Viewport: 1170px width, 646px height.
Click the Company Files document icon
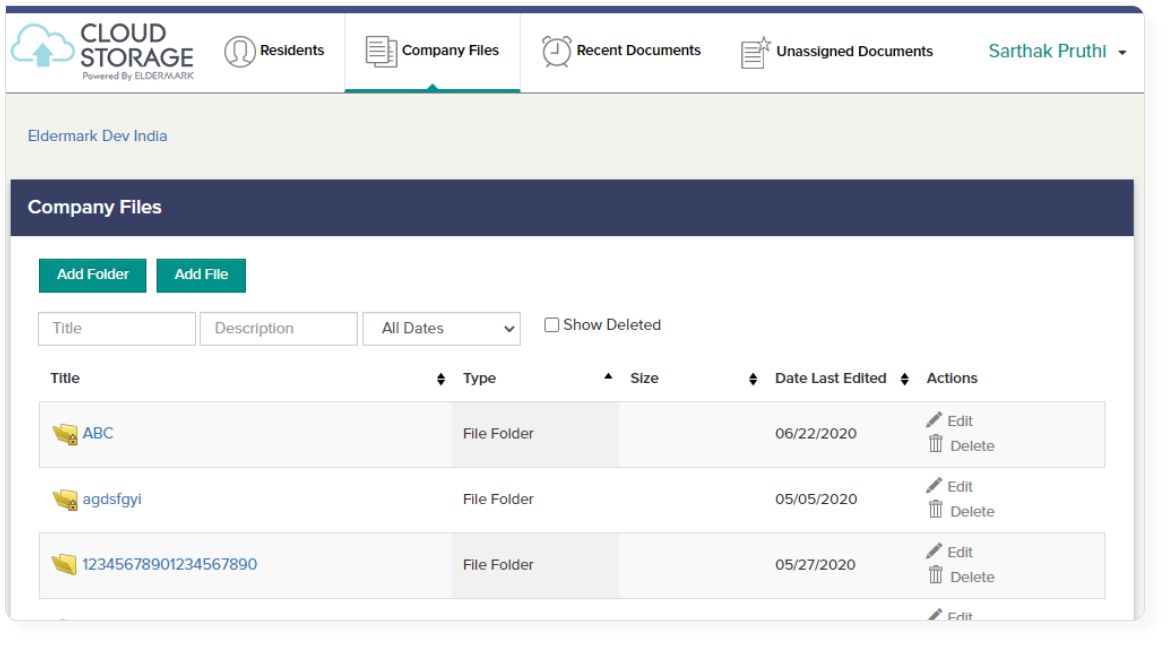(x=381, y=51)
